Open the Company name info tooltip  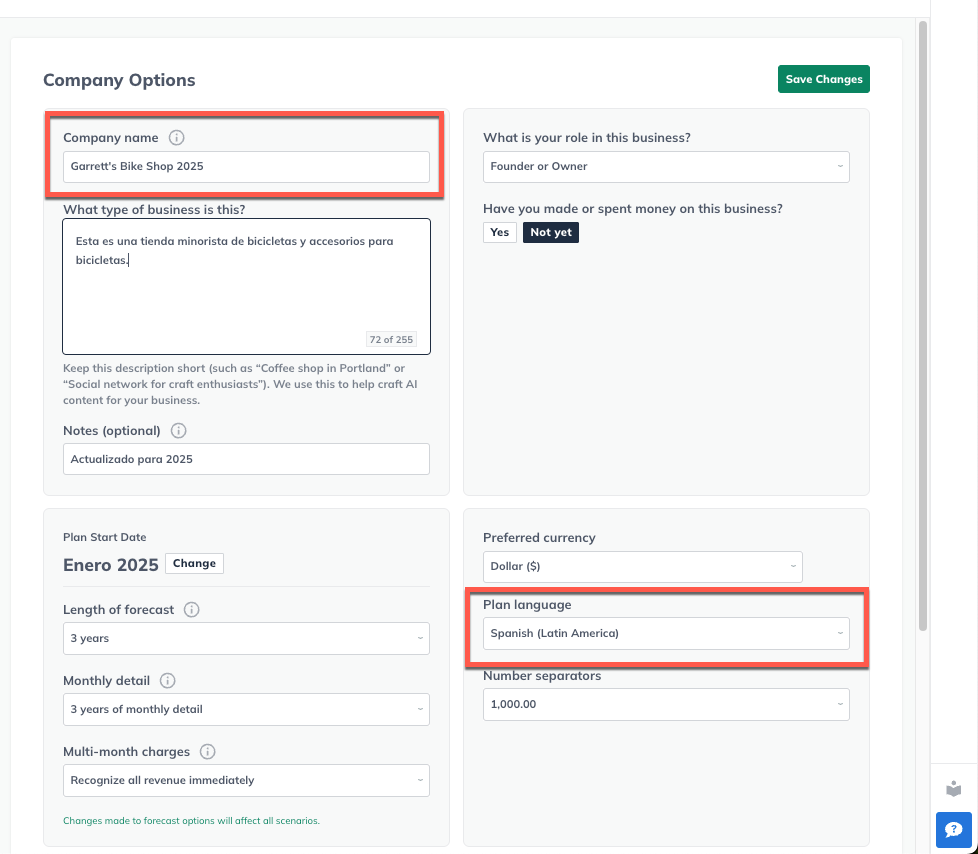[x=178, y=137]
